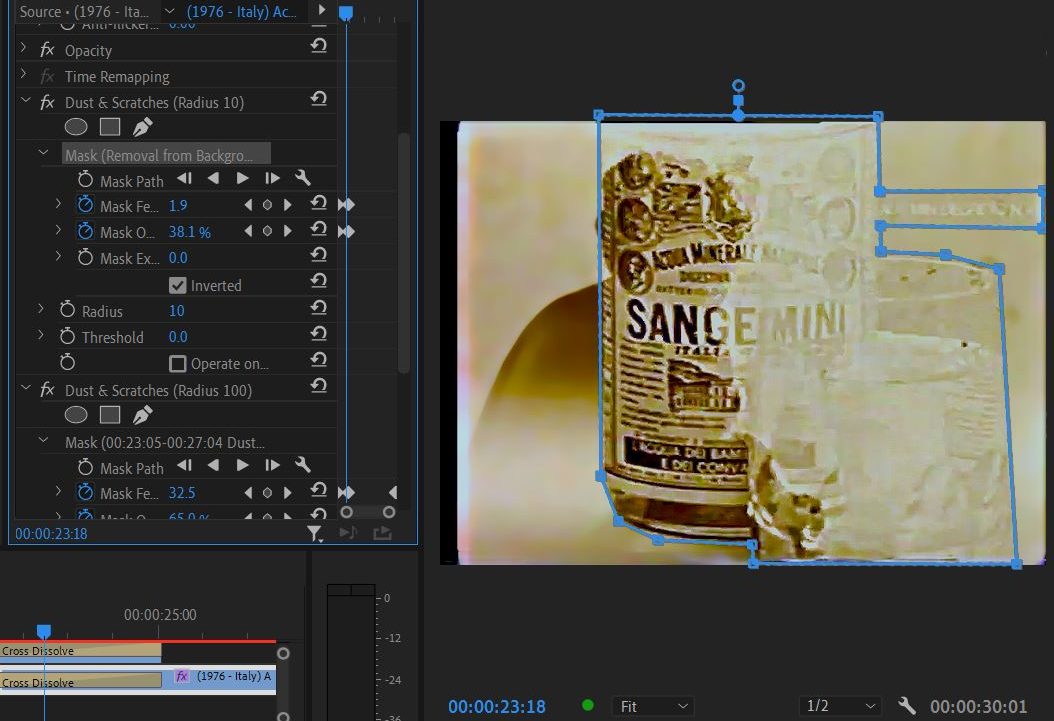Reset Dust & Scratches (Radius 10) effect
Viewport: 1054px width, 721px height.
(319, 99)
